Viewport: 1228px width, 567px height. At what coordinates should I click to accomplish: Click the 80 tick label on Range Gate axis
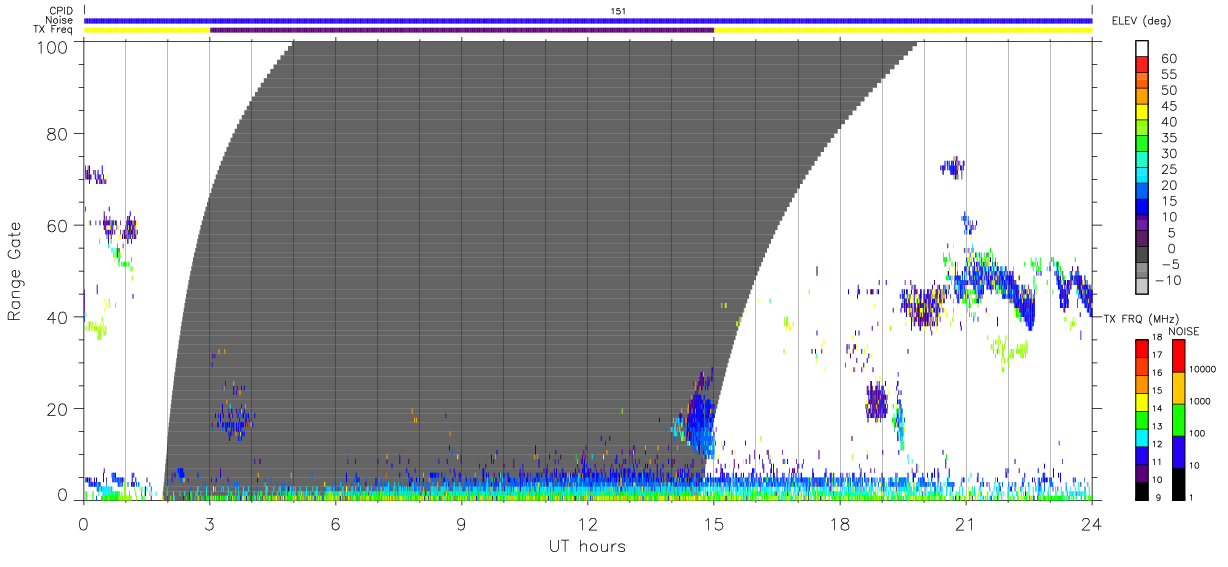[x=59, y=133]
